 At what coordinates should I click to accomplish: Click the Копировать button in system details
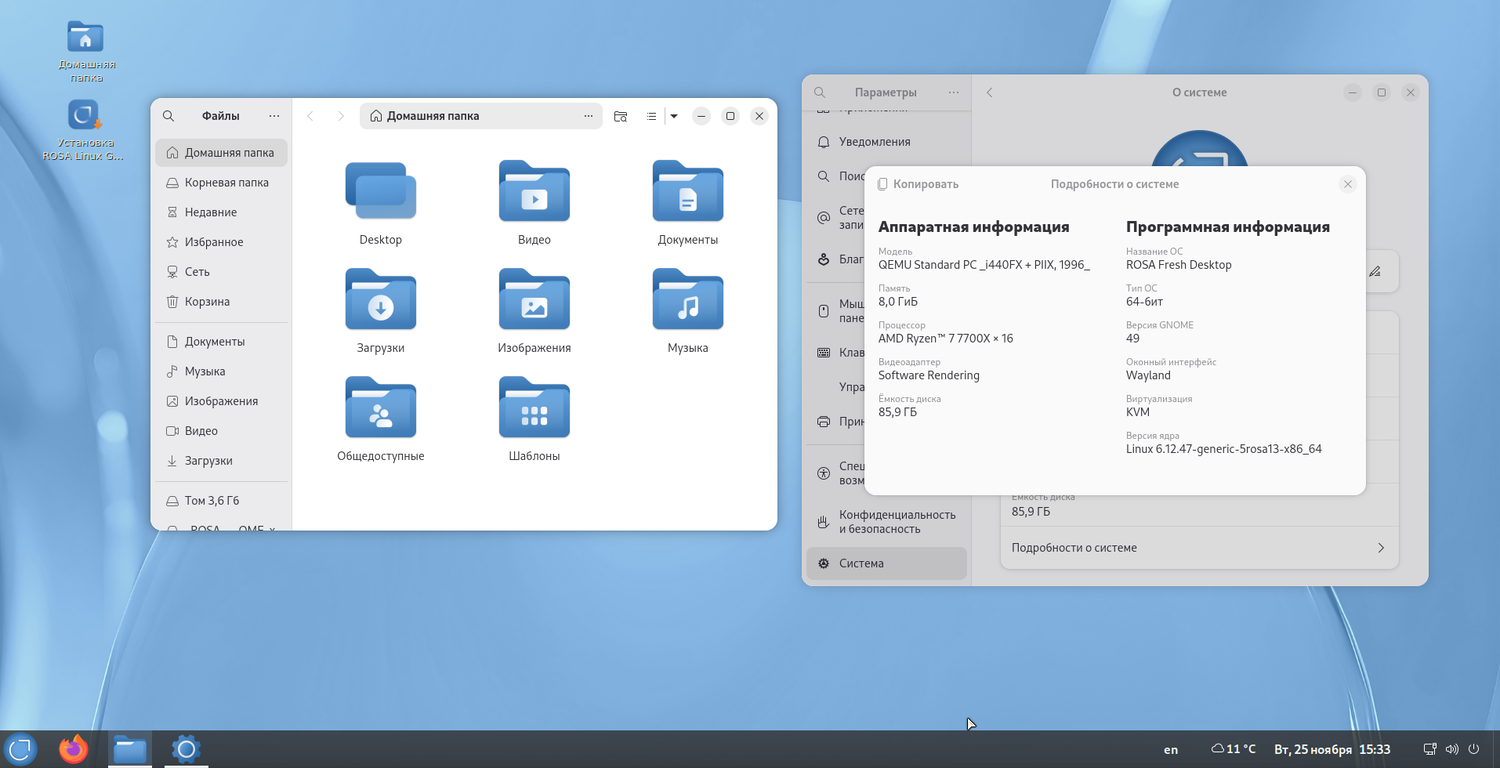pos(917,184)
